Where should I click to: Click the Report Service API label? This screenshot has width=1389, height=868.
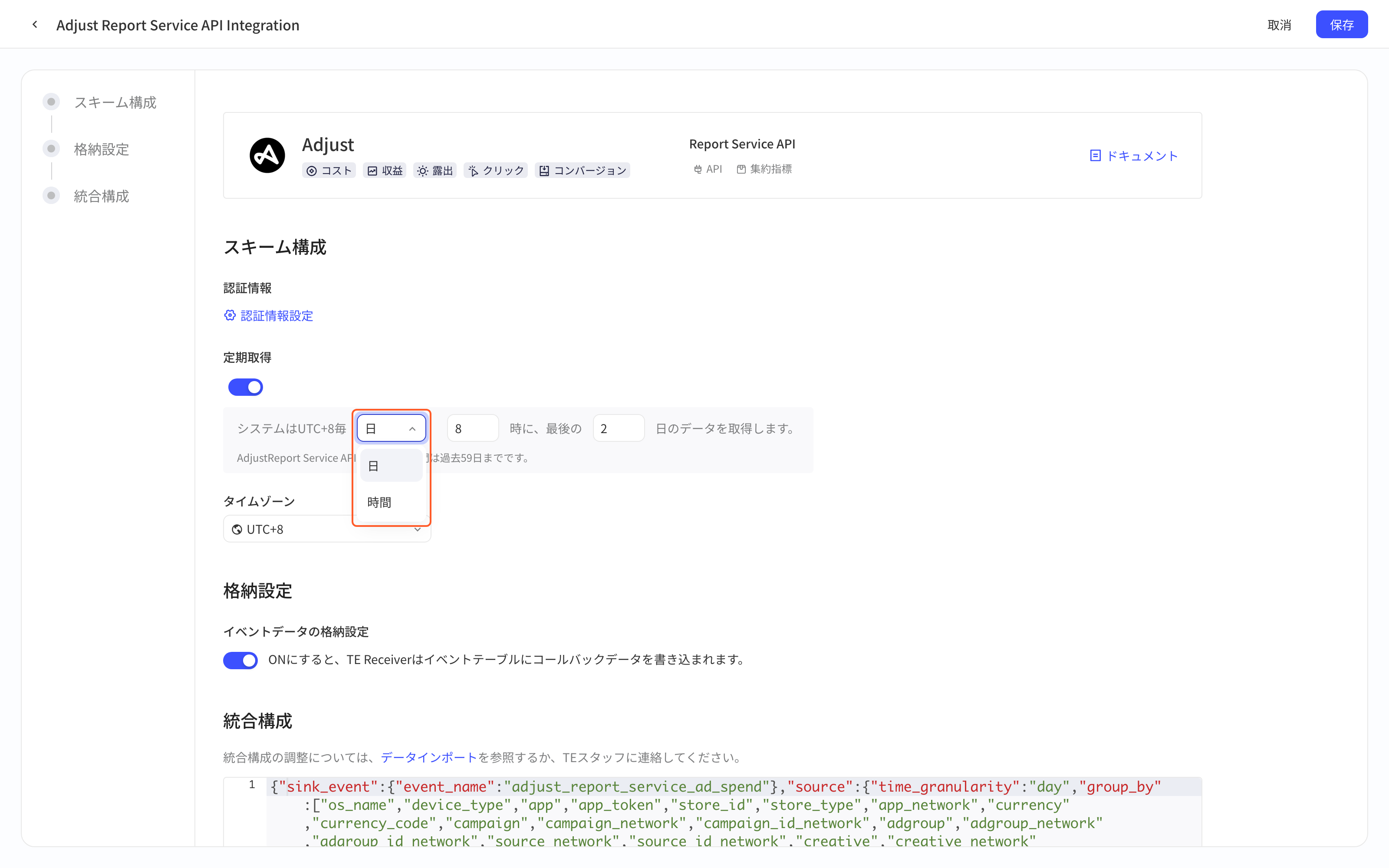click(x=742, y=144)
